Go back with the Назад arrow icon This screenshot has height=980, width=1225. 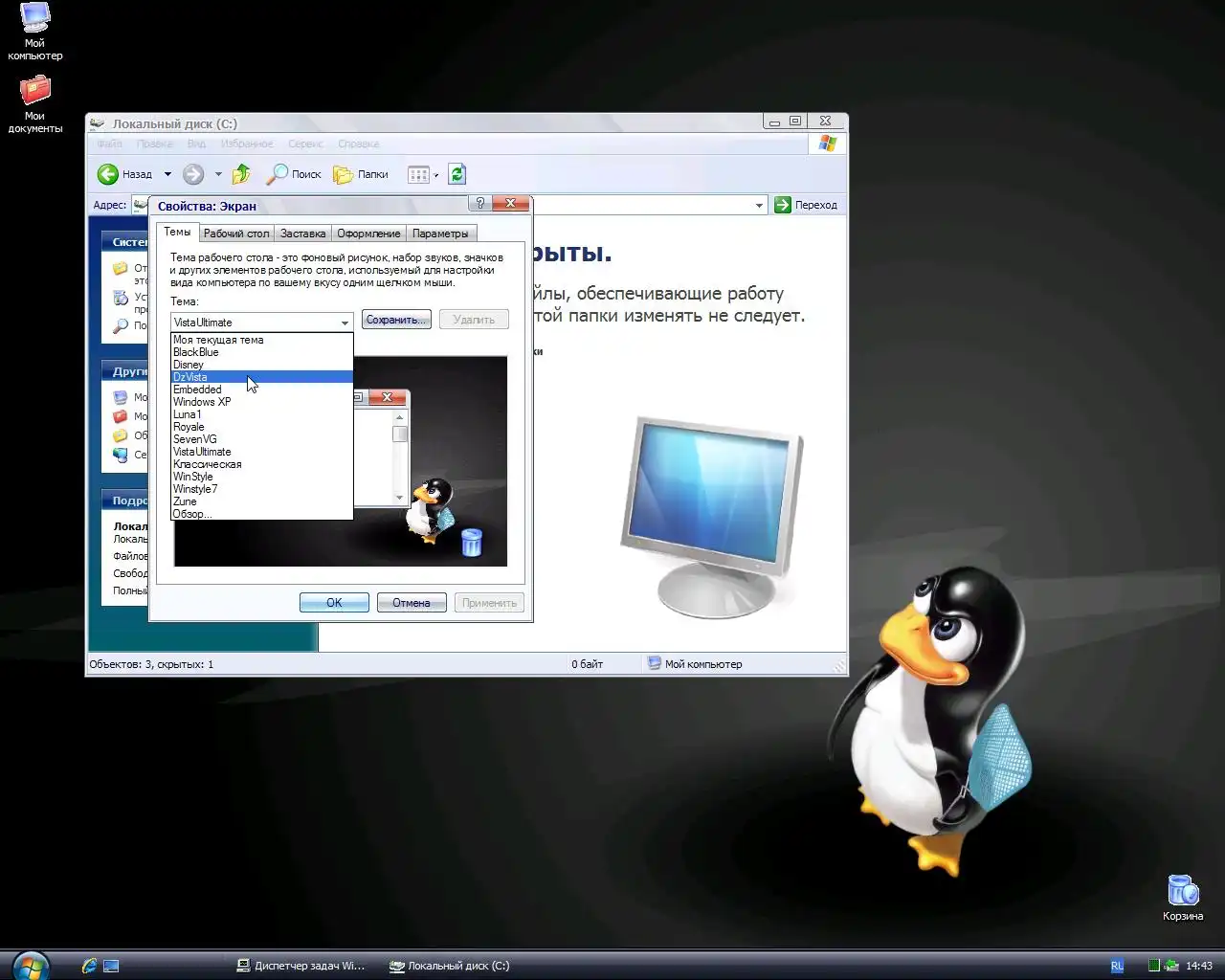pyautogui.click(x=108, y=174)
